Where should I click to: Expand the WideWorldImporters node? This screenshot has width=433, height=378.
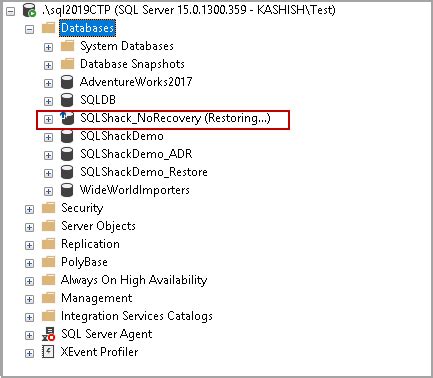click(48, 191)
